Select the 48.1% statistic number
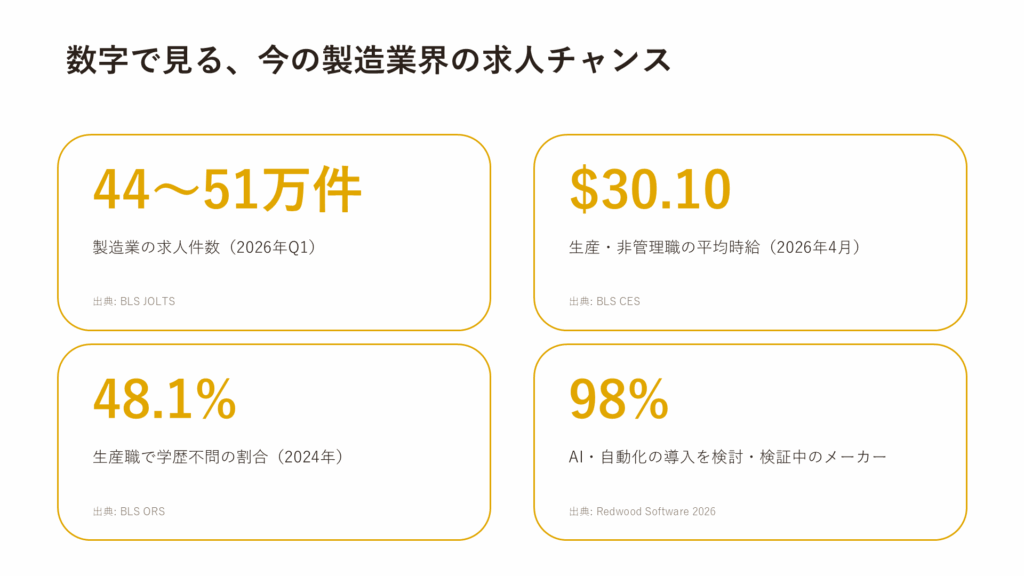Viewport: 1024px width, 576px height. pyautogui.click(x=165, y=399)
